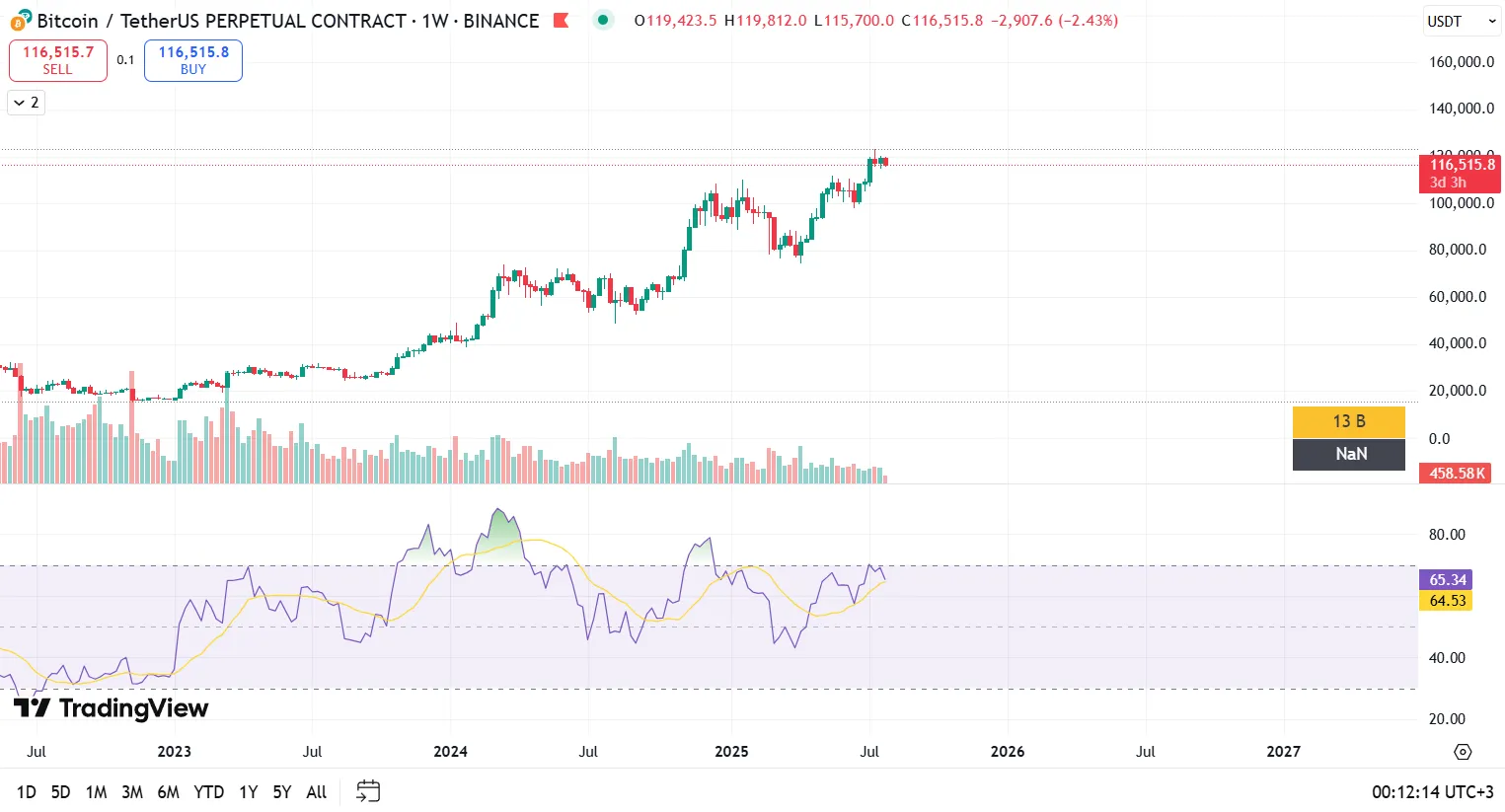The height and width of the screenshot is (812, 1505).
Task: Select the All time range
Action: [316, 792]
